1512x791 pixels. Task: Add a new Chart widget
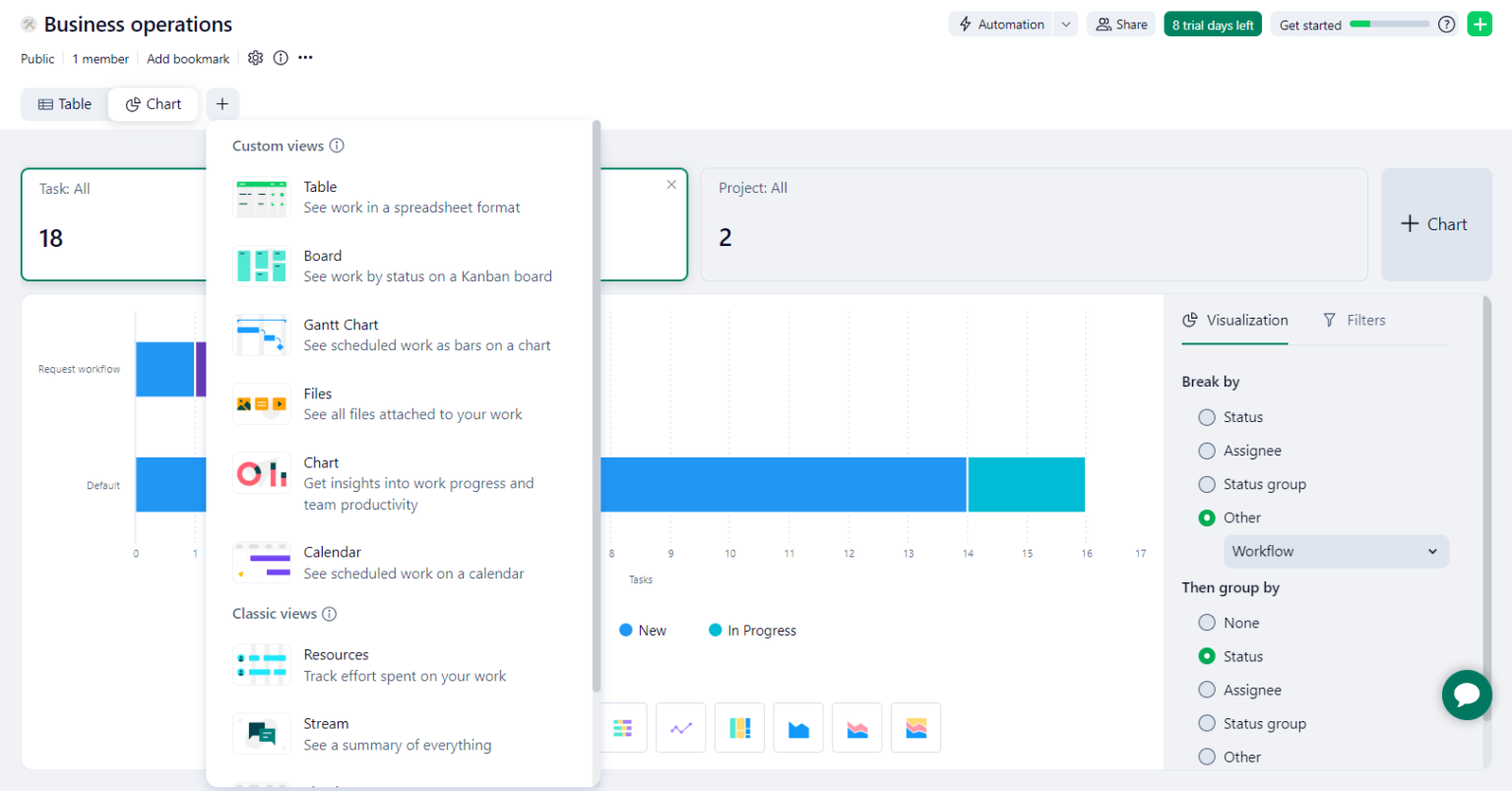click(1435, 223)
